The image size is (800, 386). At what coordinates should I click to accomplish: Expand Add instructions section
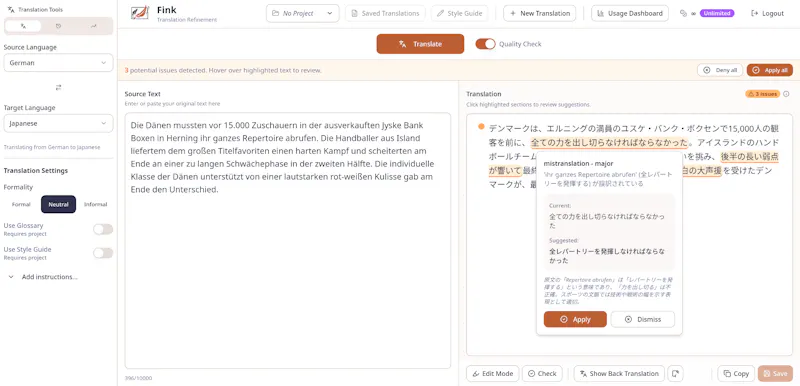[x=43, y=277]
